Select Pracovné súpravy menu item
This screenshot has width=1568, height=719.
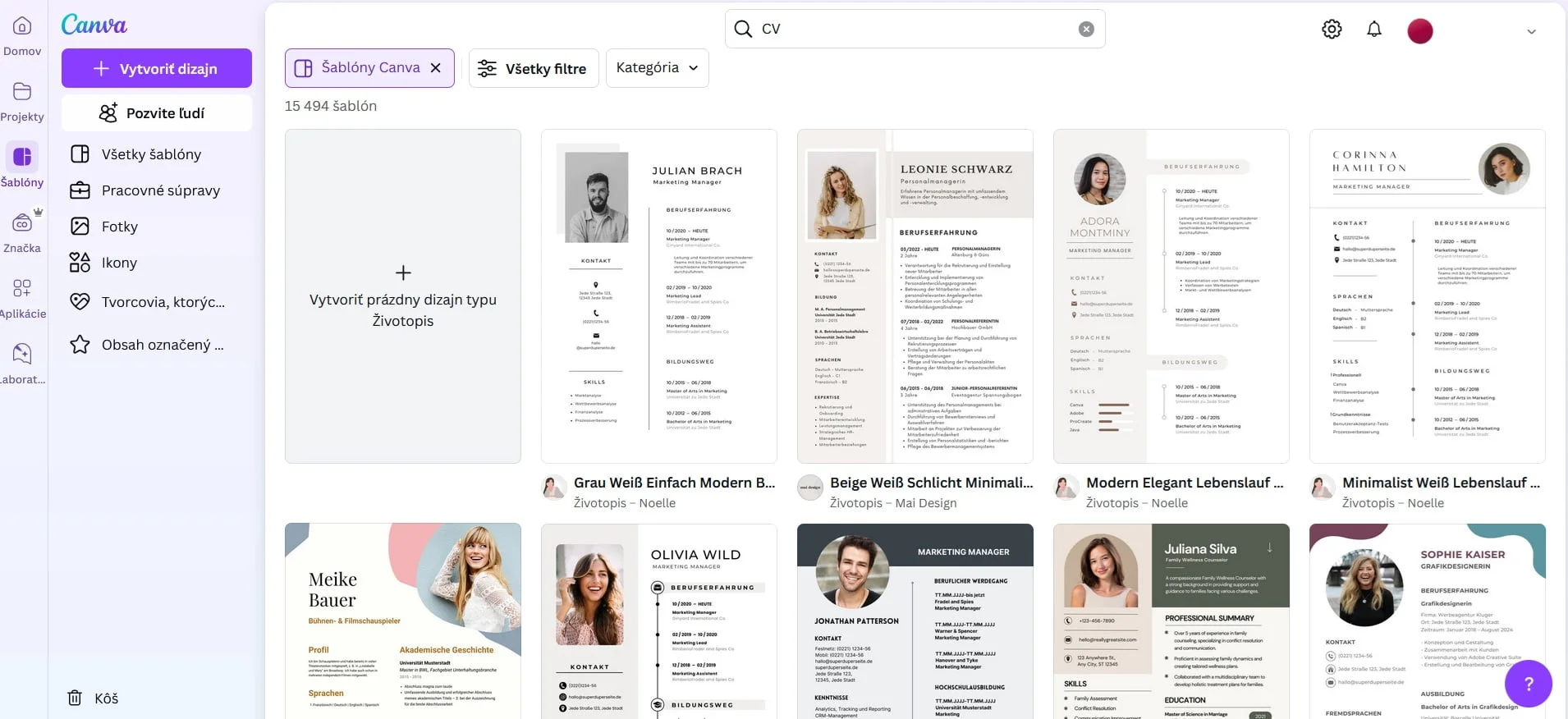pos(160,190)
